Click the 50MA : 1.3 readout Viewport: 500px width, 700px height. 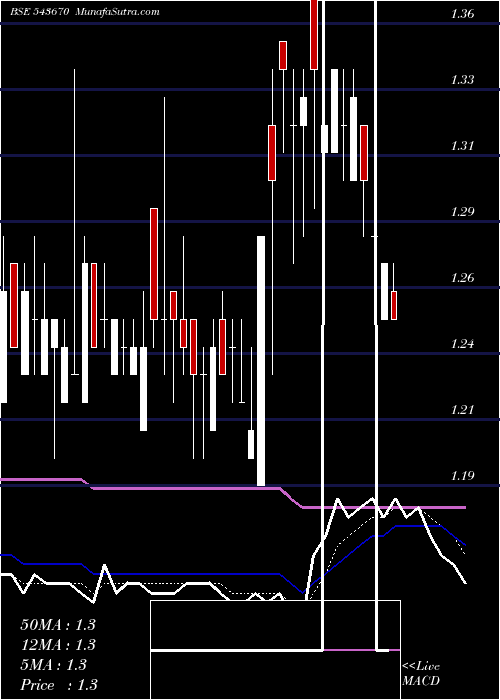coord(58,625)
